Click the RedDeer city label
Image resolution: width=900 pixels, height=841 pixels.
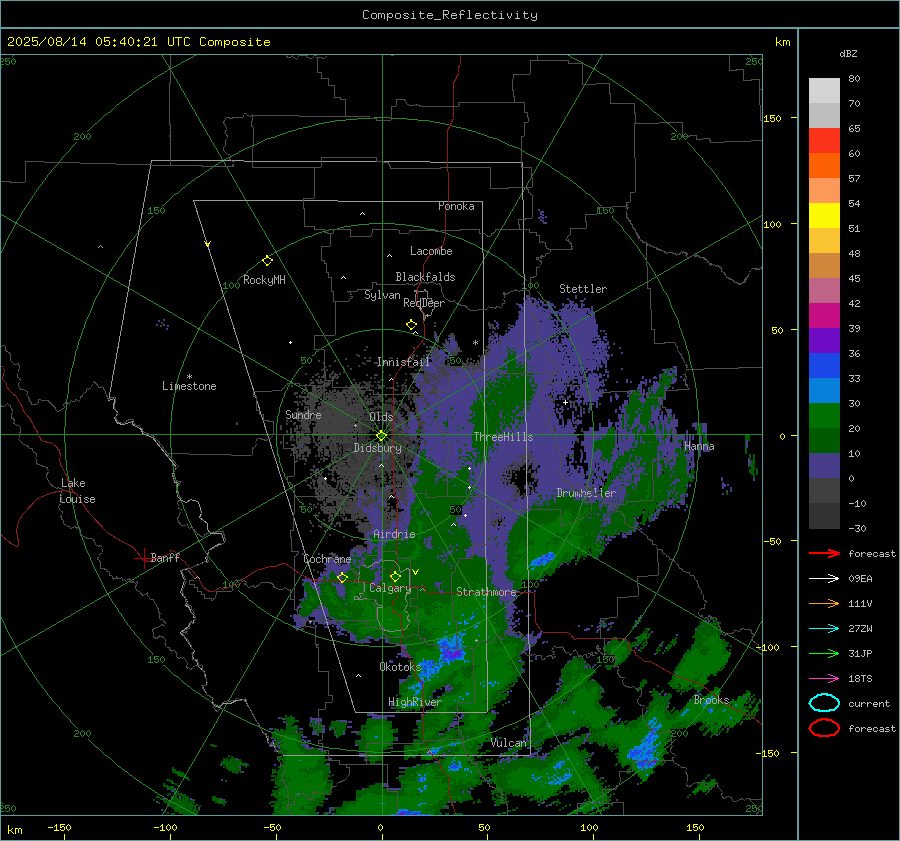[x=424, y=303]
